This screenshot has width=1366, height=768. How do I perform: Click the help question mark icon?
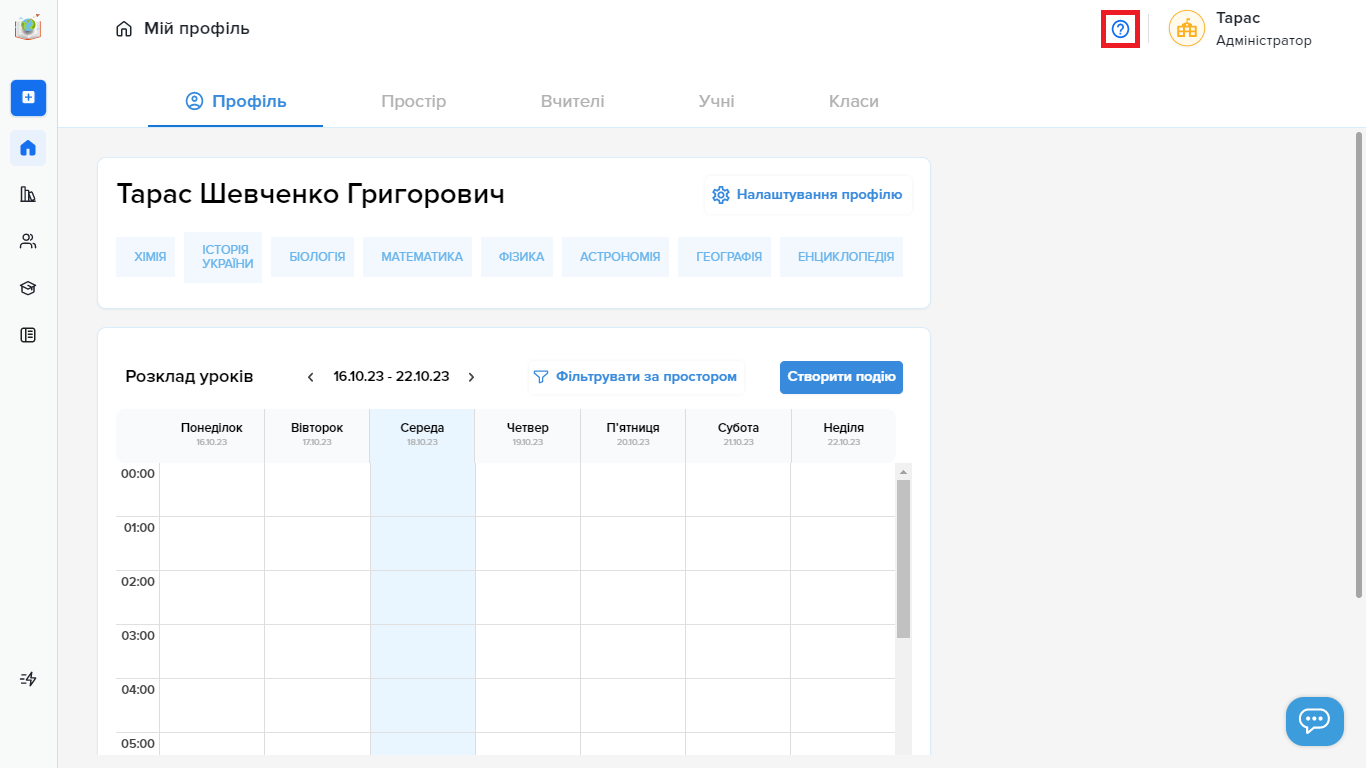1120,29
